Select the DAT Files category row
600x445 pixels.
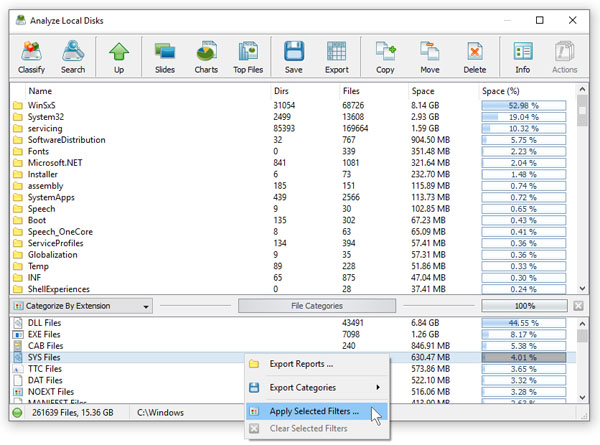tap(293, 380)
